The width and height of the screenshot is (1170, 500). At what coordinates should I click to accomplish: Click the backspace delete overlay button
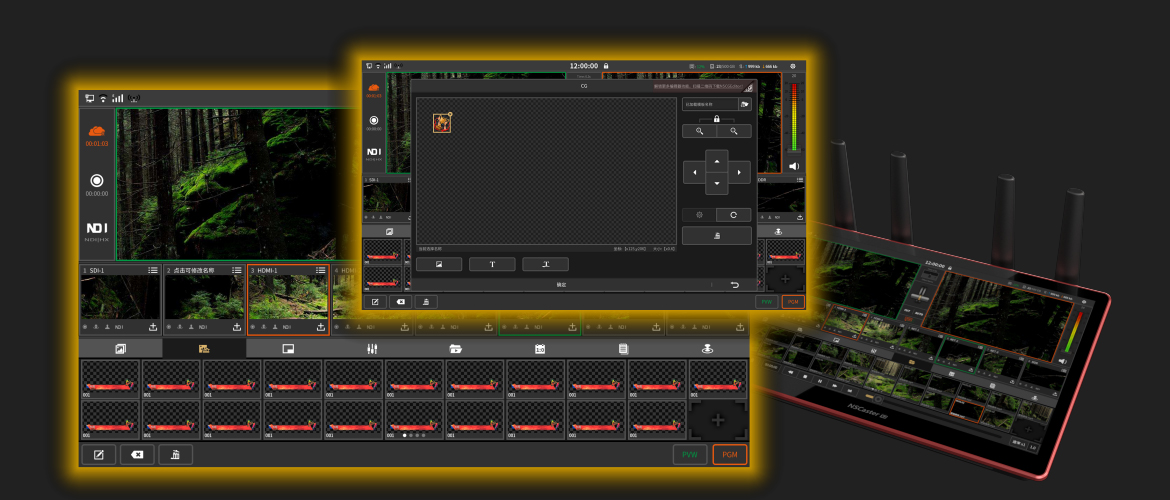[x=137, y=455]
